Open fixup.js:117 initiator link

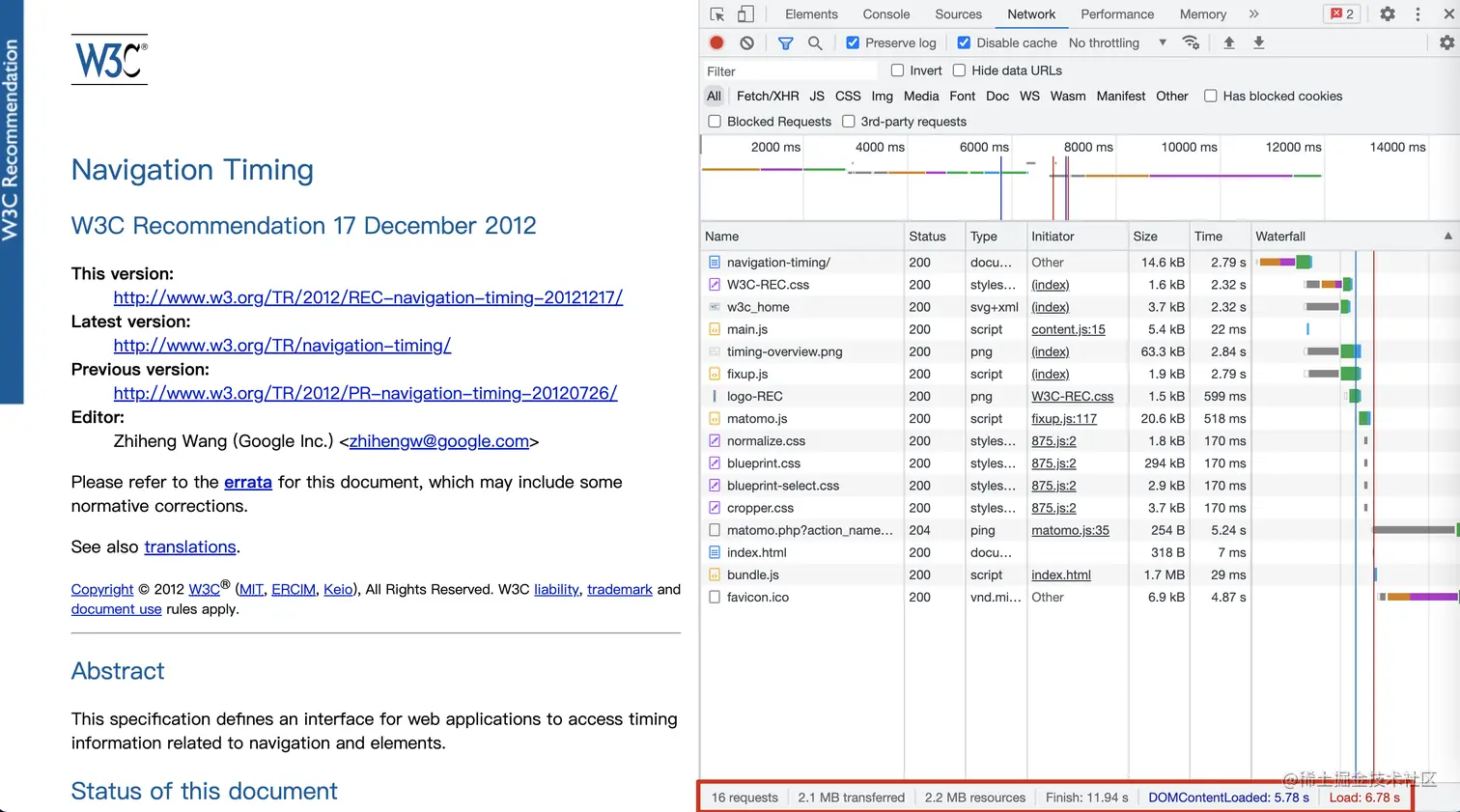pyautogui.click(x=1064, y=418)
